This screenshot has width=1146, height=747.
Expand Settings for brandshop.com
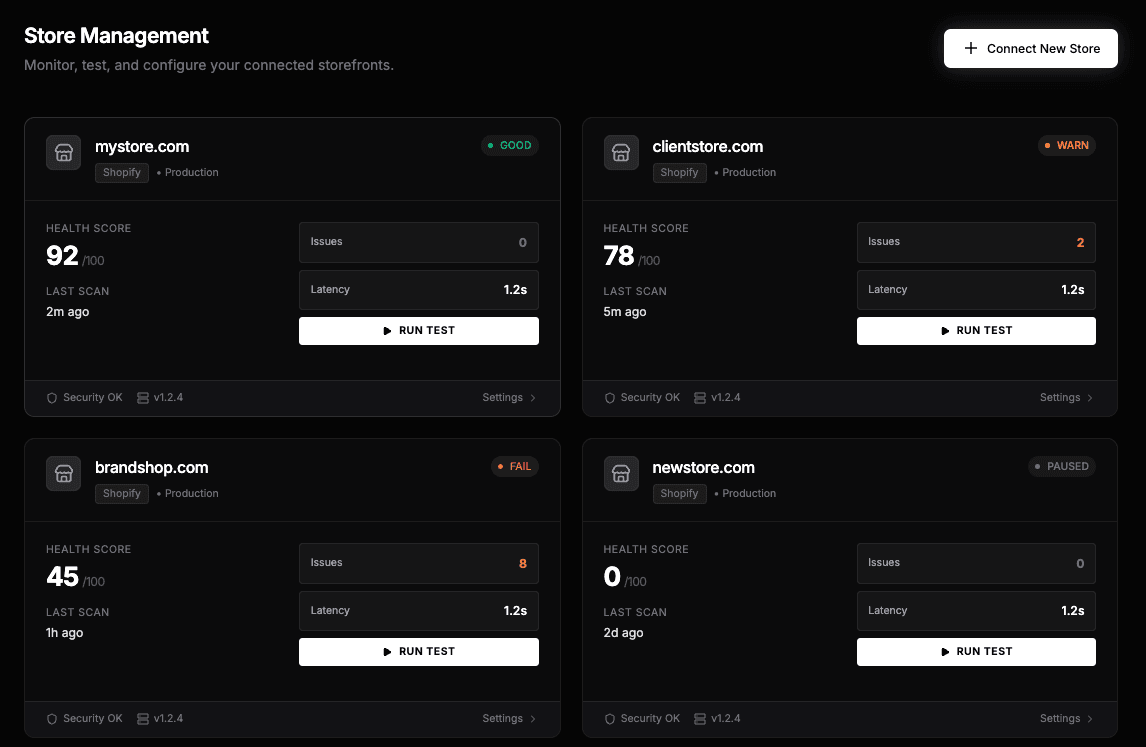(509, 719)
